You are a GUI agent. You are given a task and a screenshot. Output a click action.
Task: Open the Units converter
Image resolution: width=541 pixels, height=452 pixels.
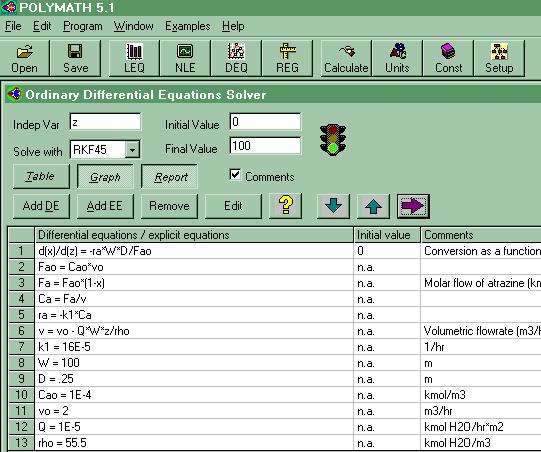[x=397, y=58]
